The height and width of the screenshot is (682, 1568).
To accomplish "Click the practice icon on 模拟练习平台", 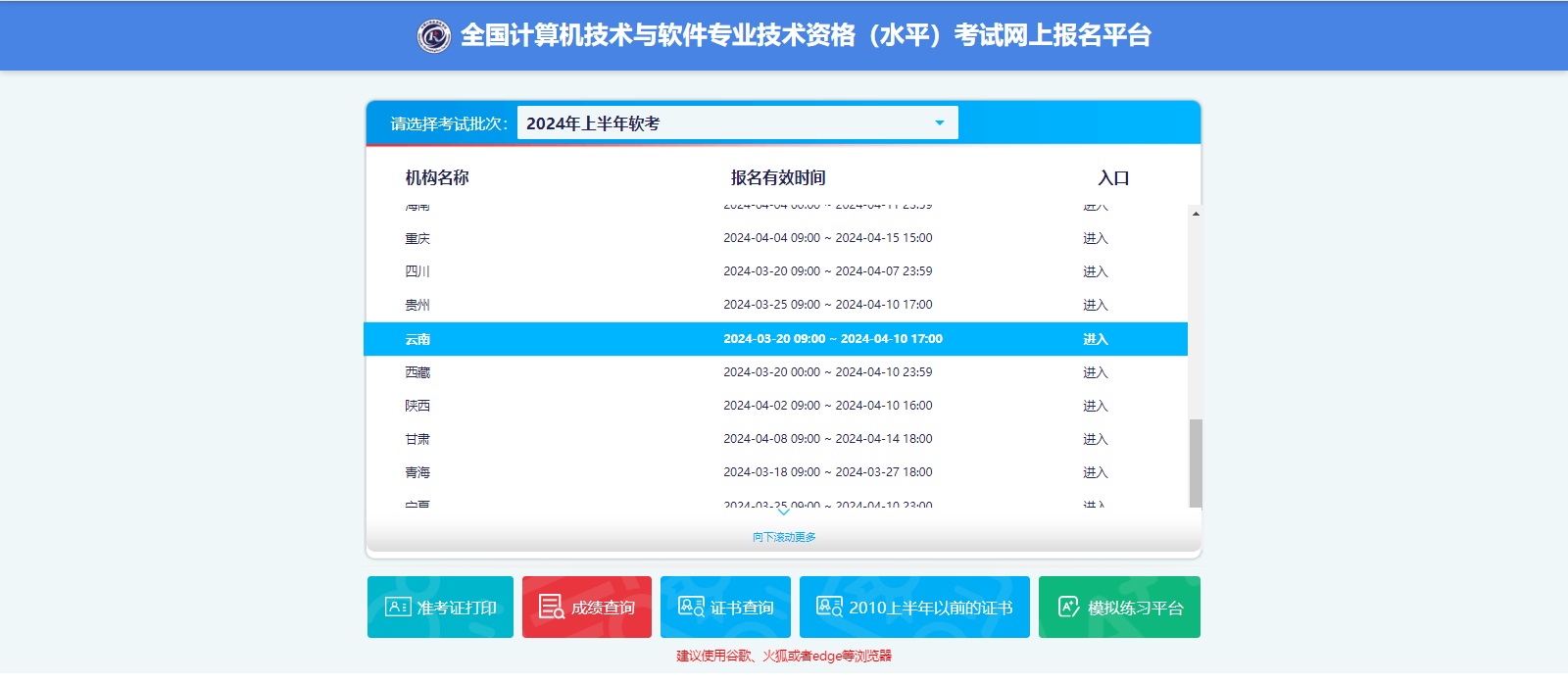I will [1068, 608].
